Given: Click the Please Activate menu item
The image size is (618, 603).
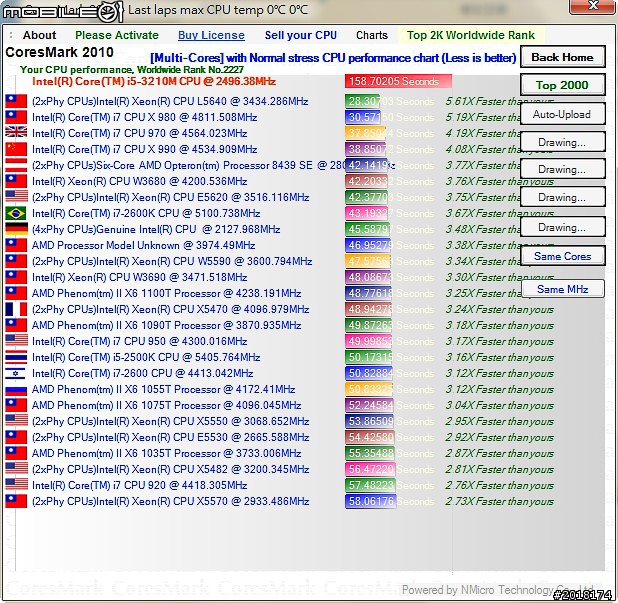Looking at the screenshot, I should tap(117, 35).
